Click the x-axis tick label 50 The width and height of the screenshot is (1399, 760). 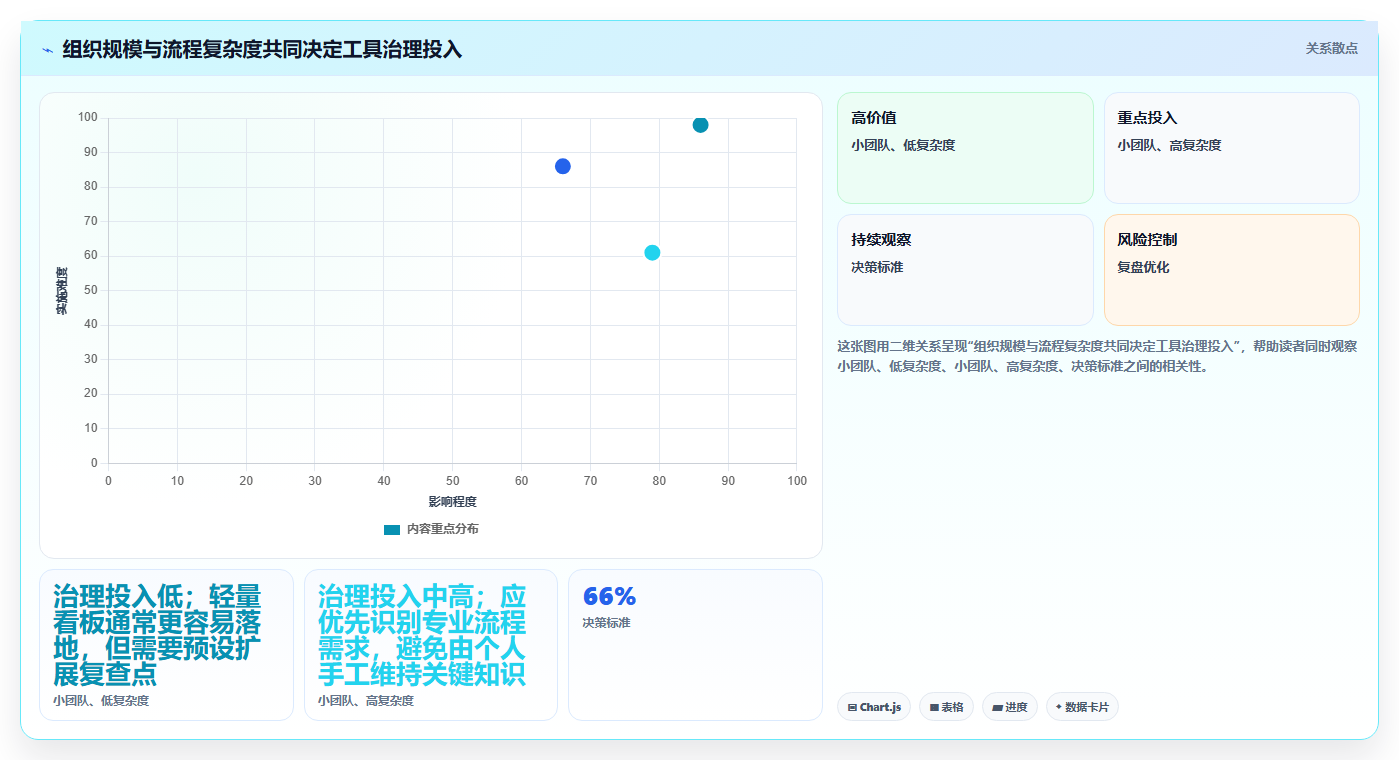point(452,481)
